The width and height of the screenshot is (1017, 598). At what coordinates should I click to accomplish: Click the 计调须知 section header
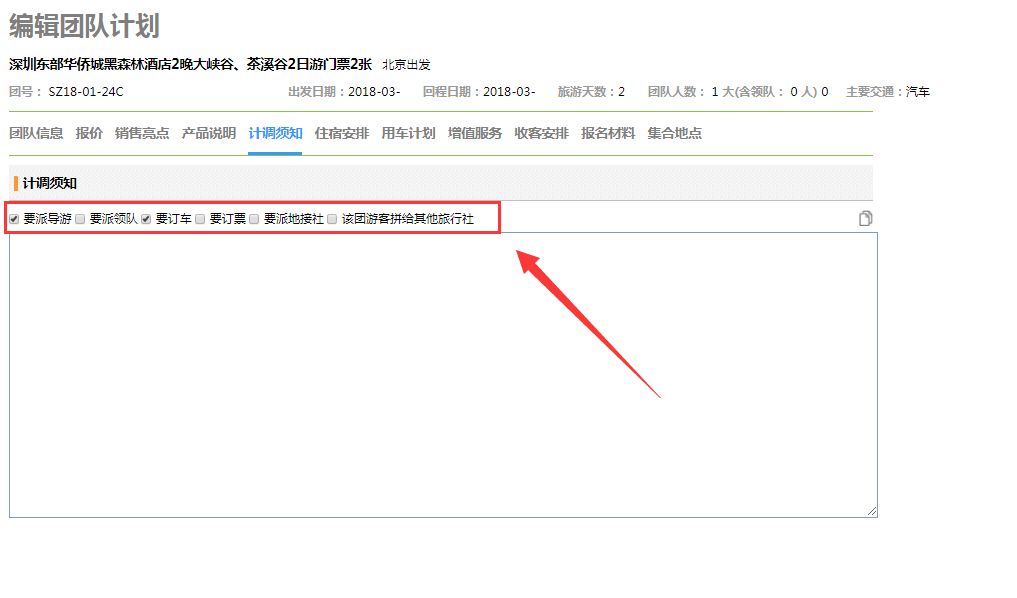pos(49,184)
